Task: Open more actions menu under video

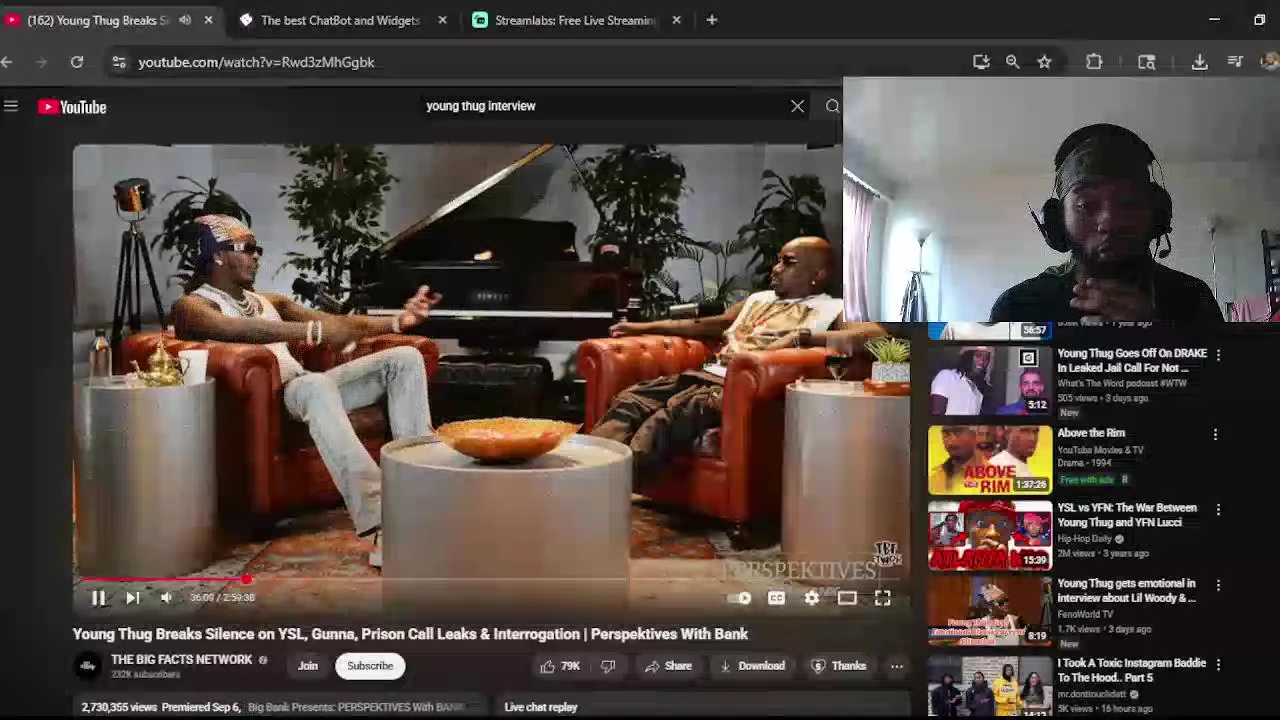Action: [897, 666]
